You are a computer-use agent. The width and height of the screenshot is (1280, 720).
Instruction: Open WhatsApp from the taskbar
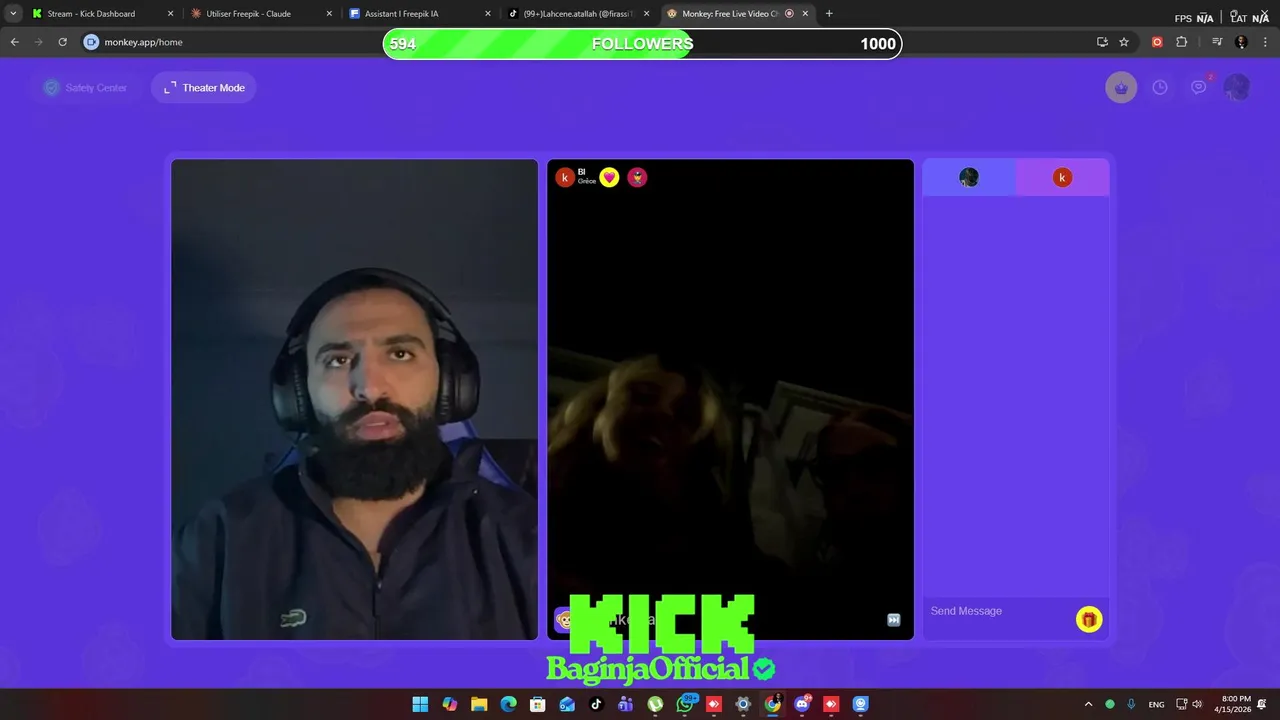(685, 704)
